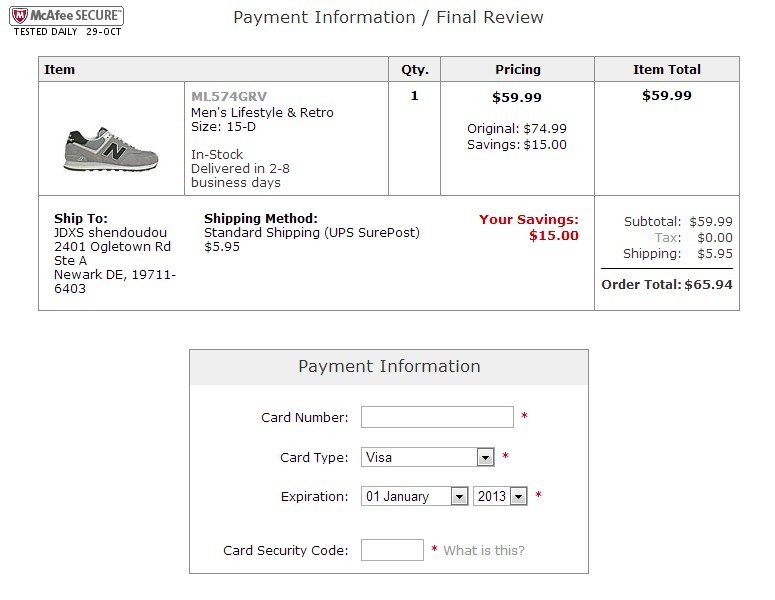
Task: Click the ML574GRV product code link
Action: click(x=229, y=96)
